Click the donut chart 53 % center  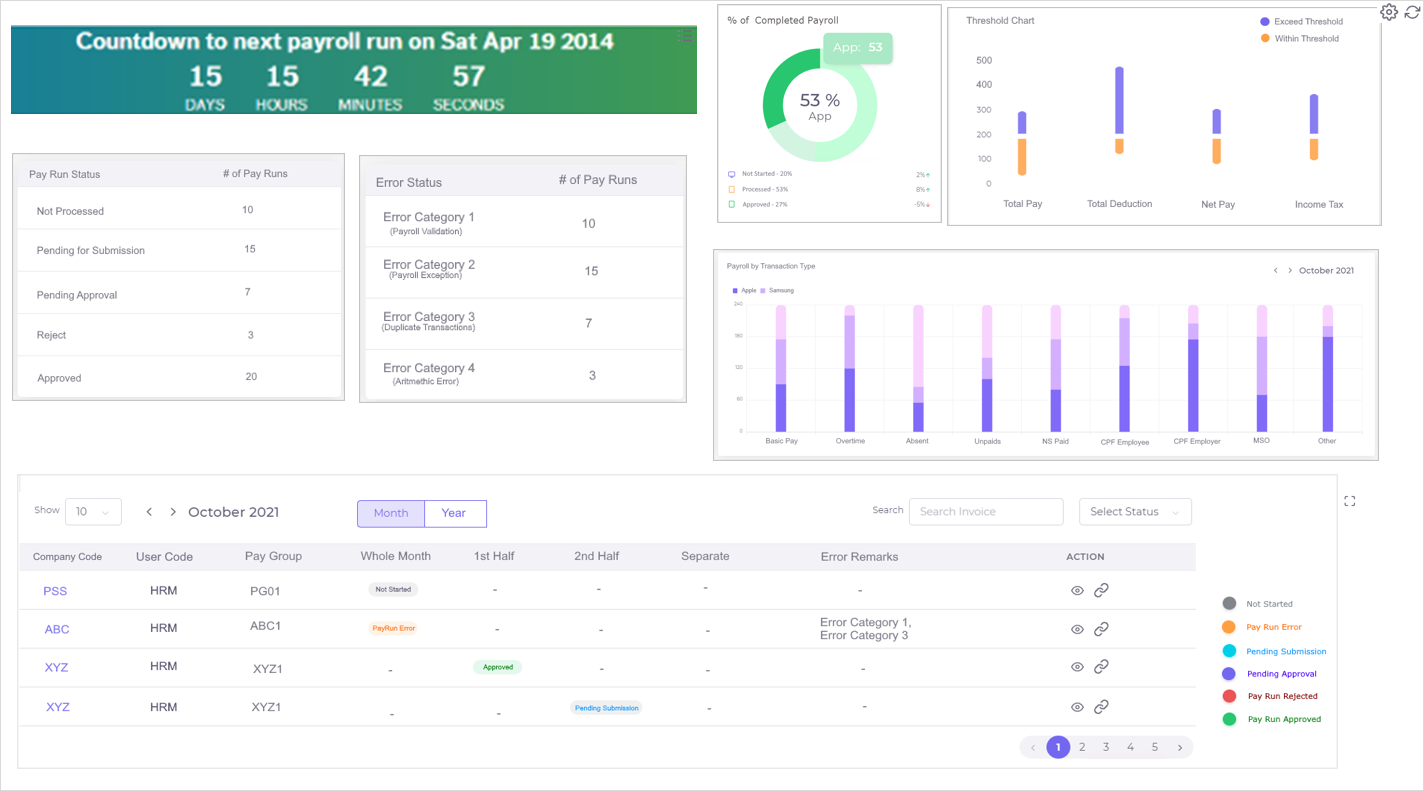tap(820, 105)
